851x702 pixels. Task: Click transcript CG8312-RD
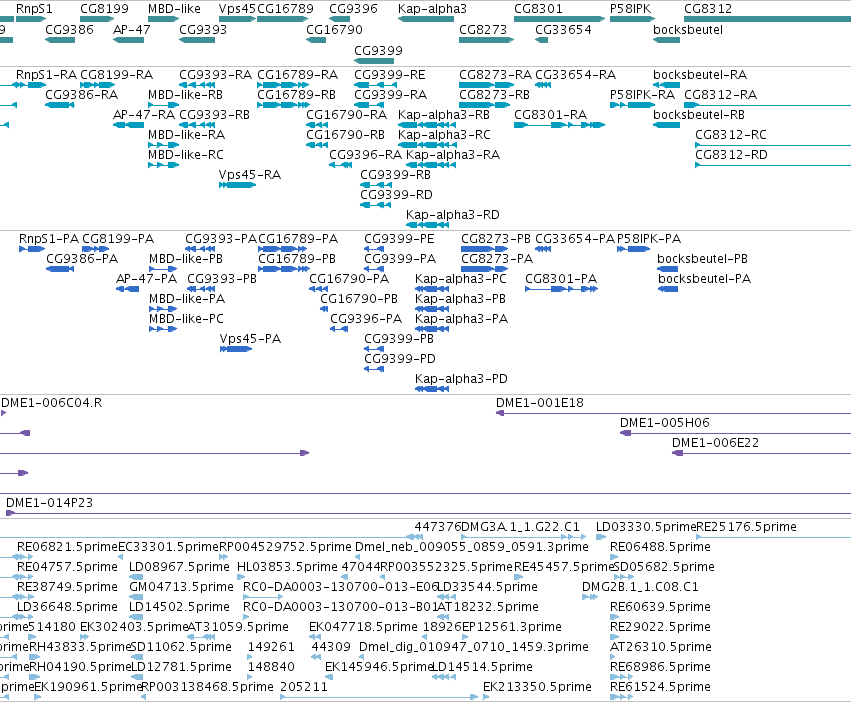pyautogui.click(x=732, y=155)
